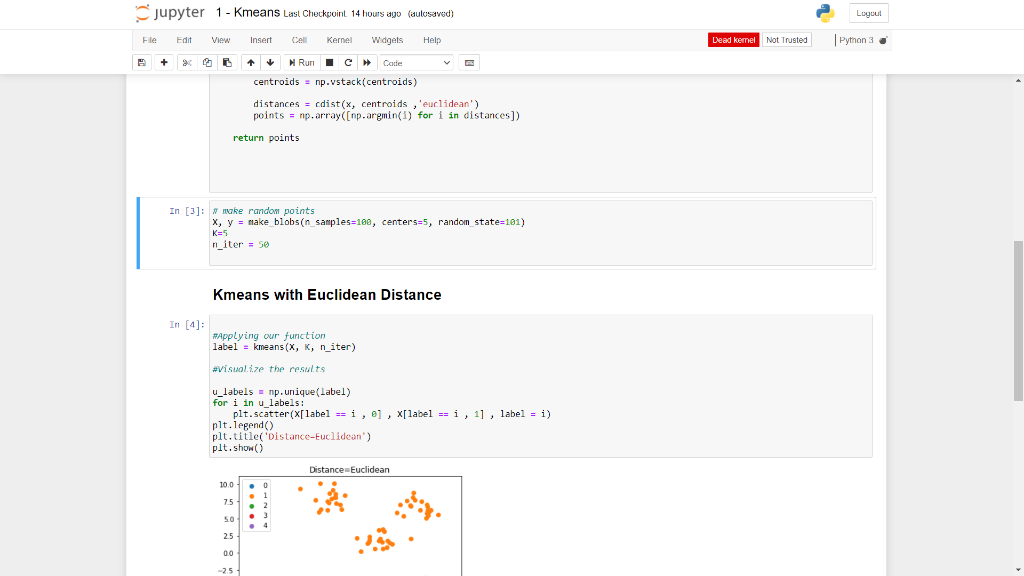Screen dimensions: 1024x576
Task: Open the File menu
Action: 150,40
